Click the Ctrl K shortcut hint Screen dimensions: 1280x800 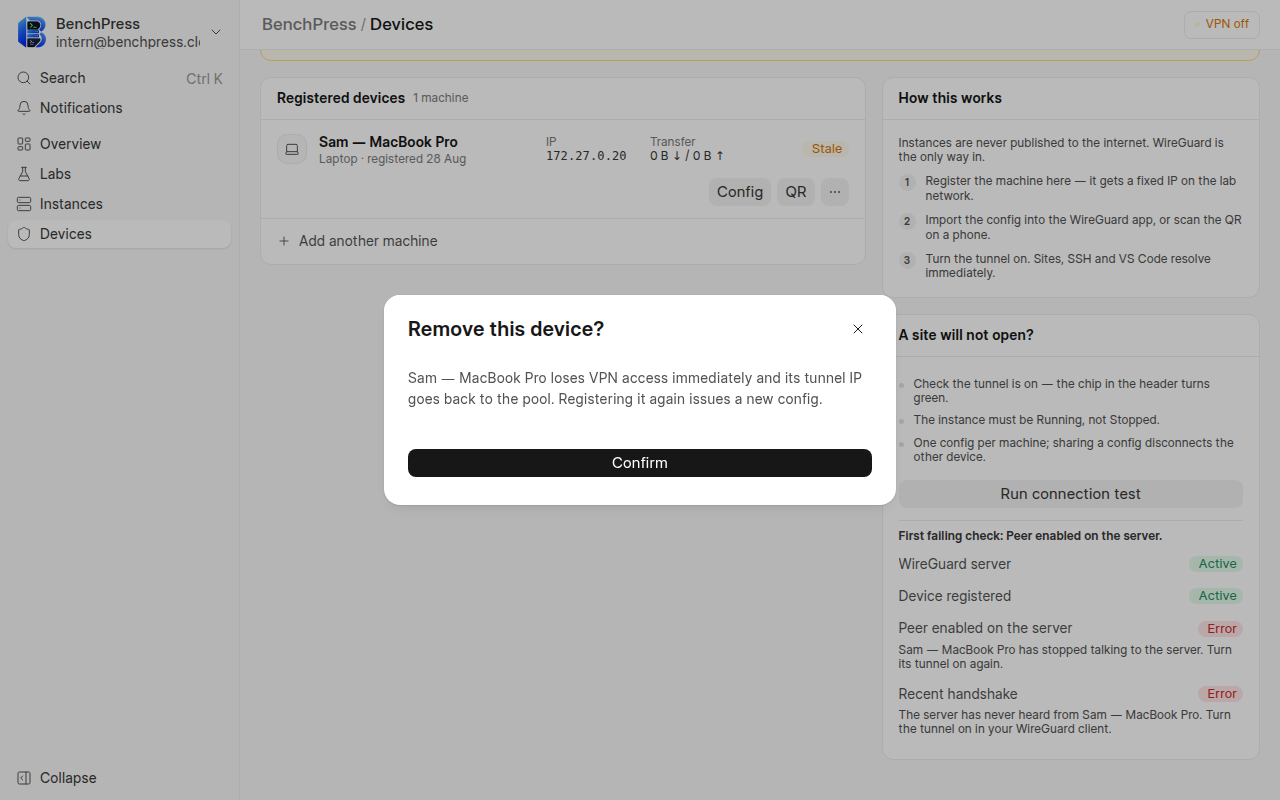(204, 78)
